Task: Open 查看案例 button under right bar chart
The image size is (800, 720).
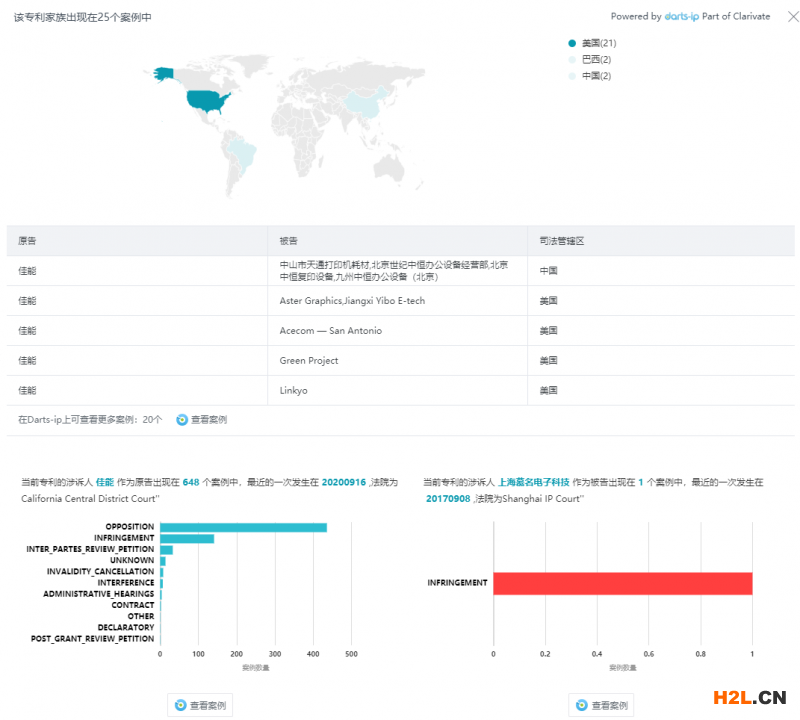Action: [x=601, y=705]
